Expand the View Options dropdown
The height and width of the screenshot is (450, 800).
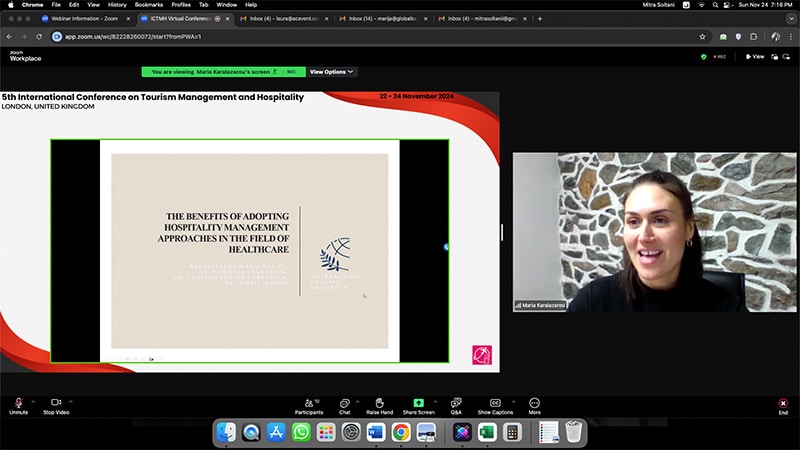click(331, 72)
